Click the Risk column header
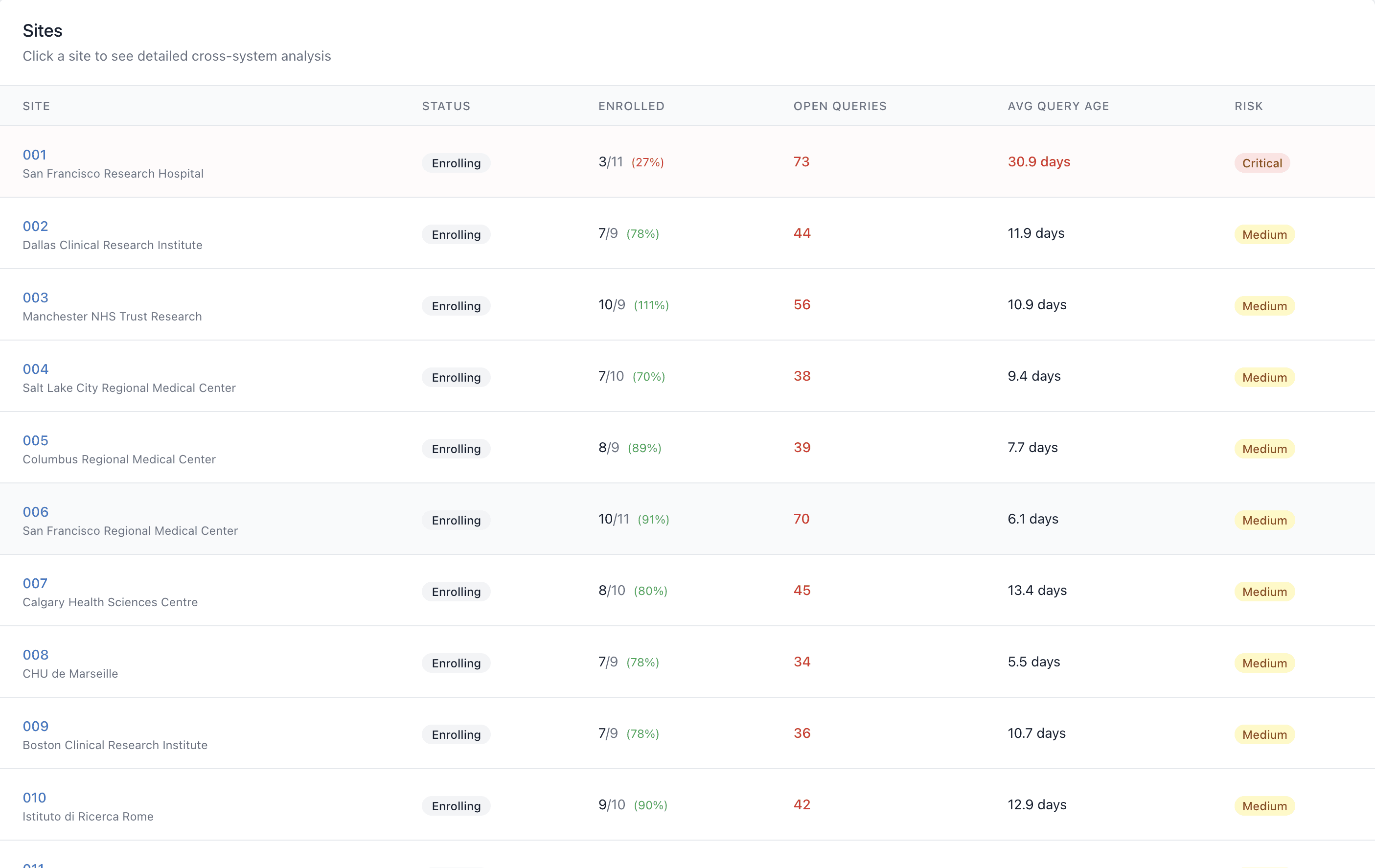 [1248, 106]
